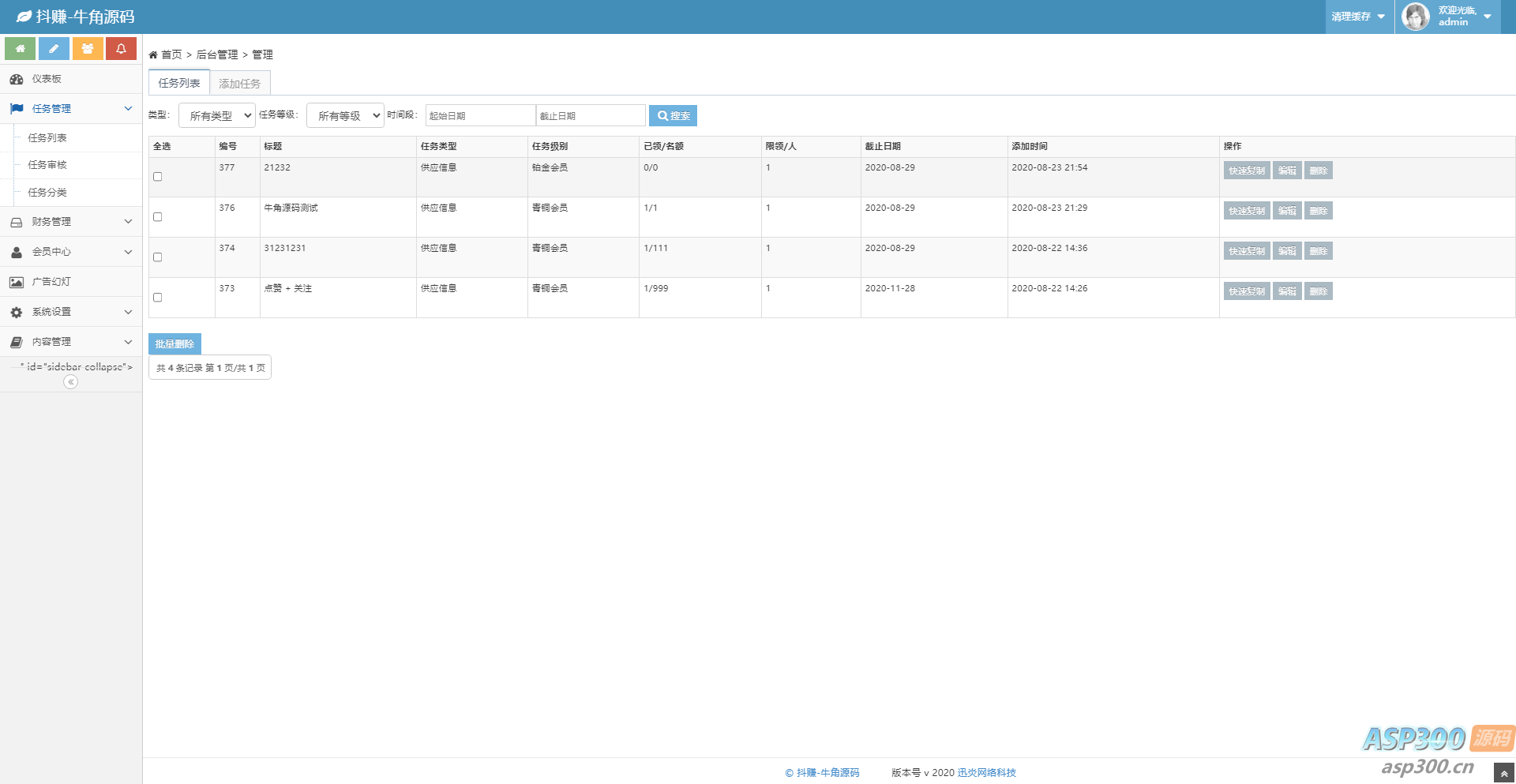
Task: Collapse sidebar with double-chevron icon
Action: [x=71, y=382]
